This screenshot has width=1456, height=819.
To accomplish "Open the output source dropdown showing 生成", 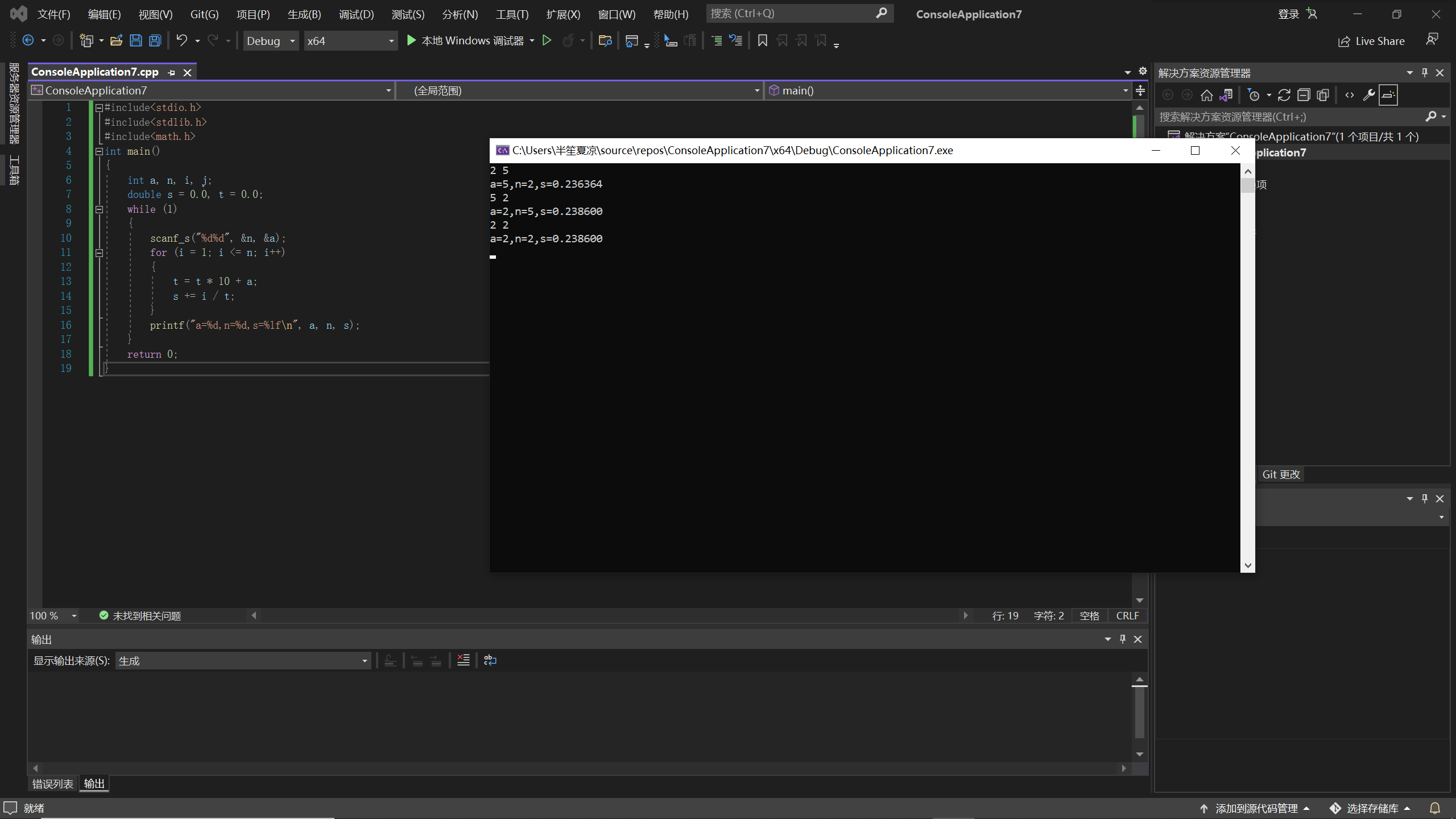I will tap(243, 661).
